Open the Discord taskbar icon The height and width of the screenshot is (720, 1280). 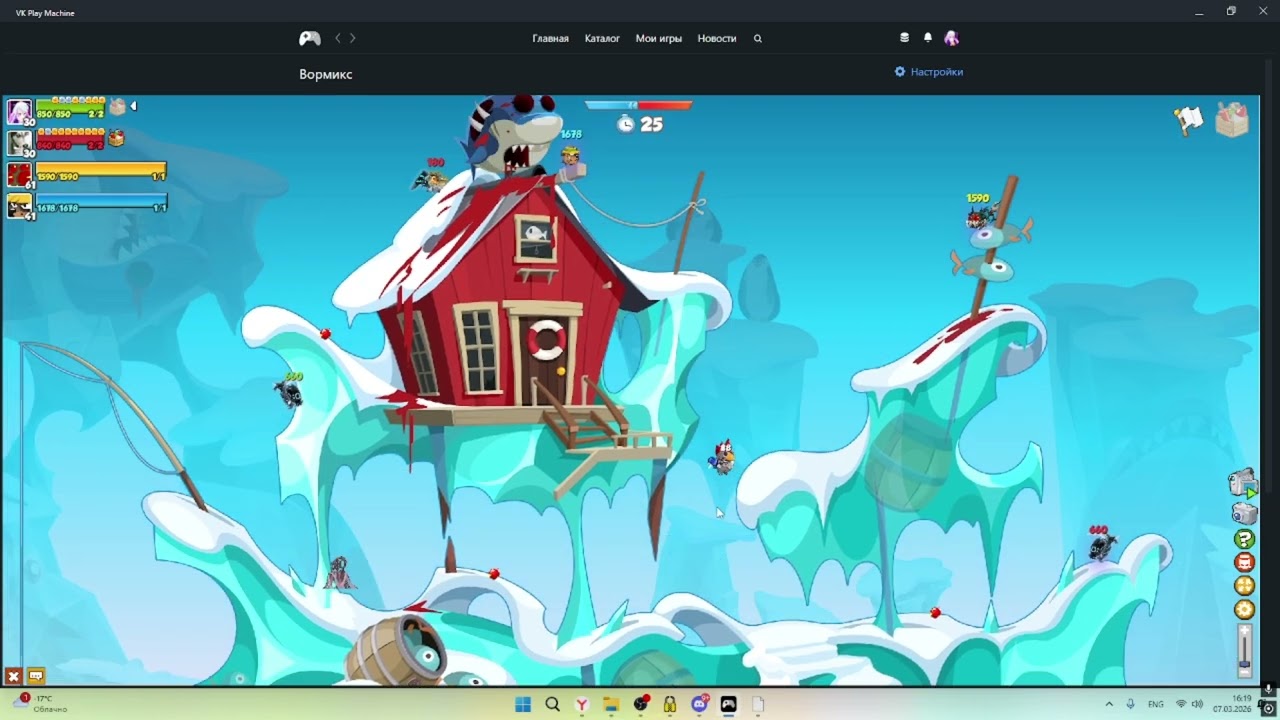click(699, 704)
